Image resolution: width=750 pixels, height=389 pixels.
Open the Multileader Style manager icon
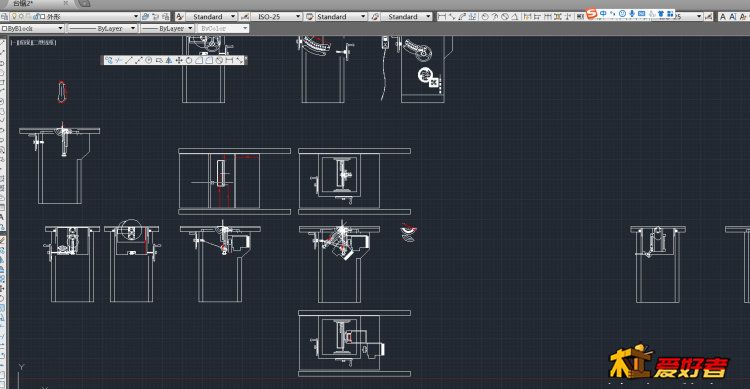point(375,17)
